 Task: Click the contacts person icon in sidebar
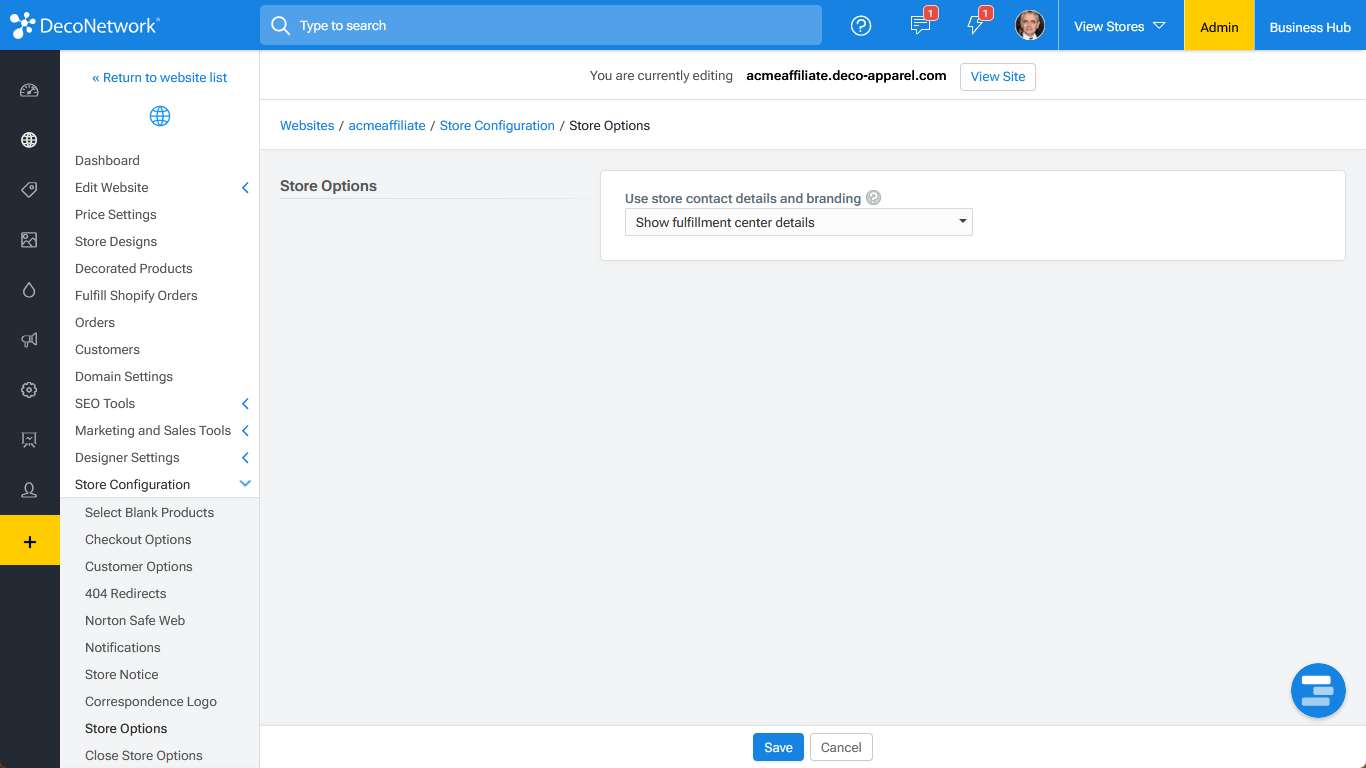[x=29, y=490]
